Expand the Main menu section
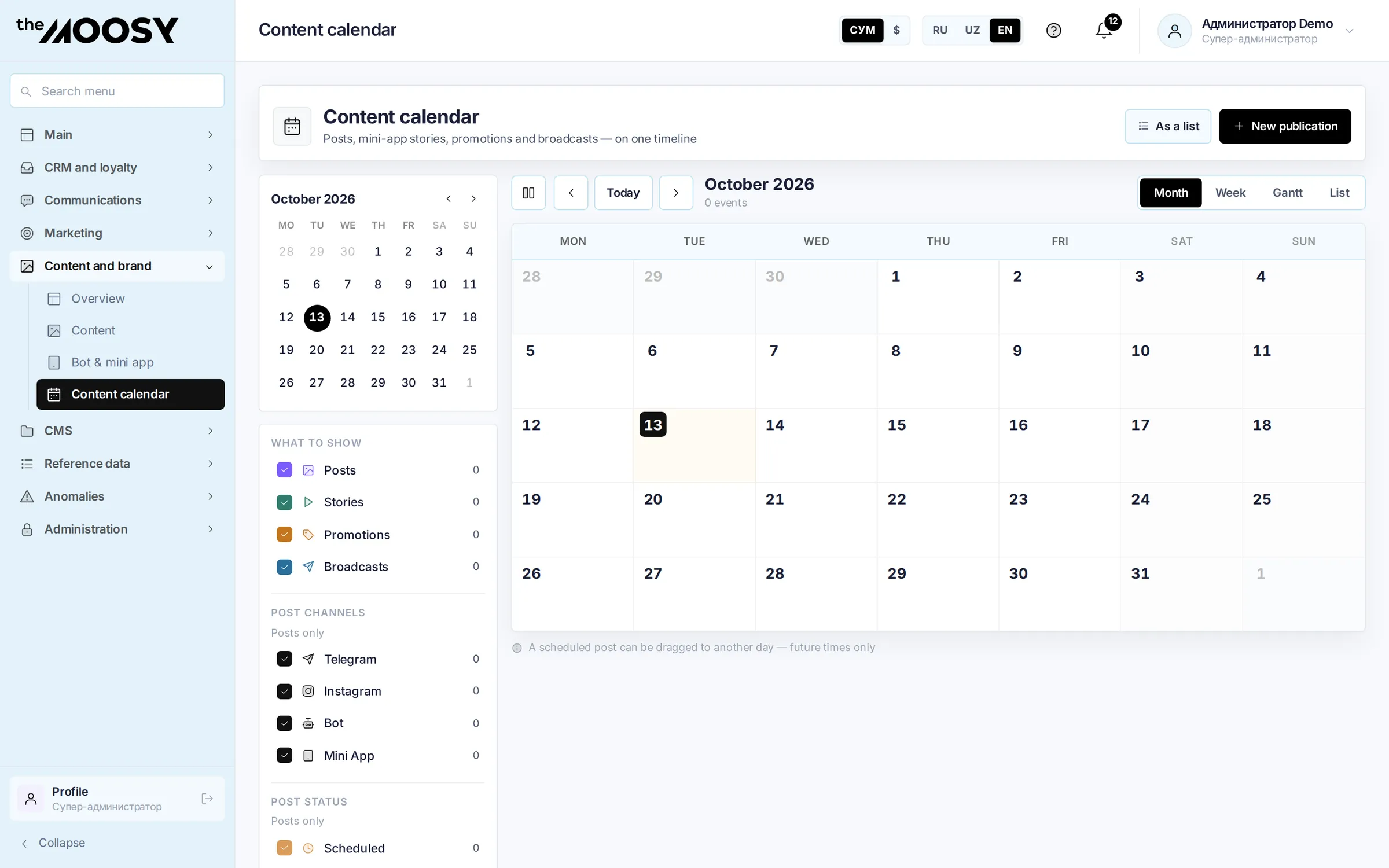The image size is (1389, 868). coord(117,134)
